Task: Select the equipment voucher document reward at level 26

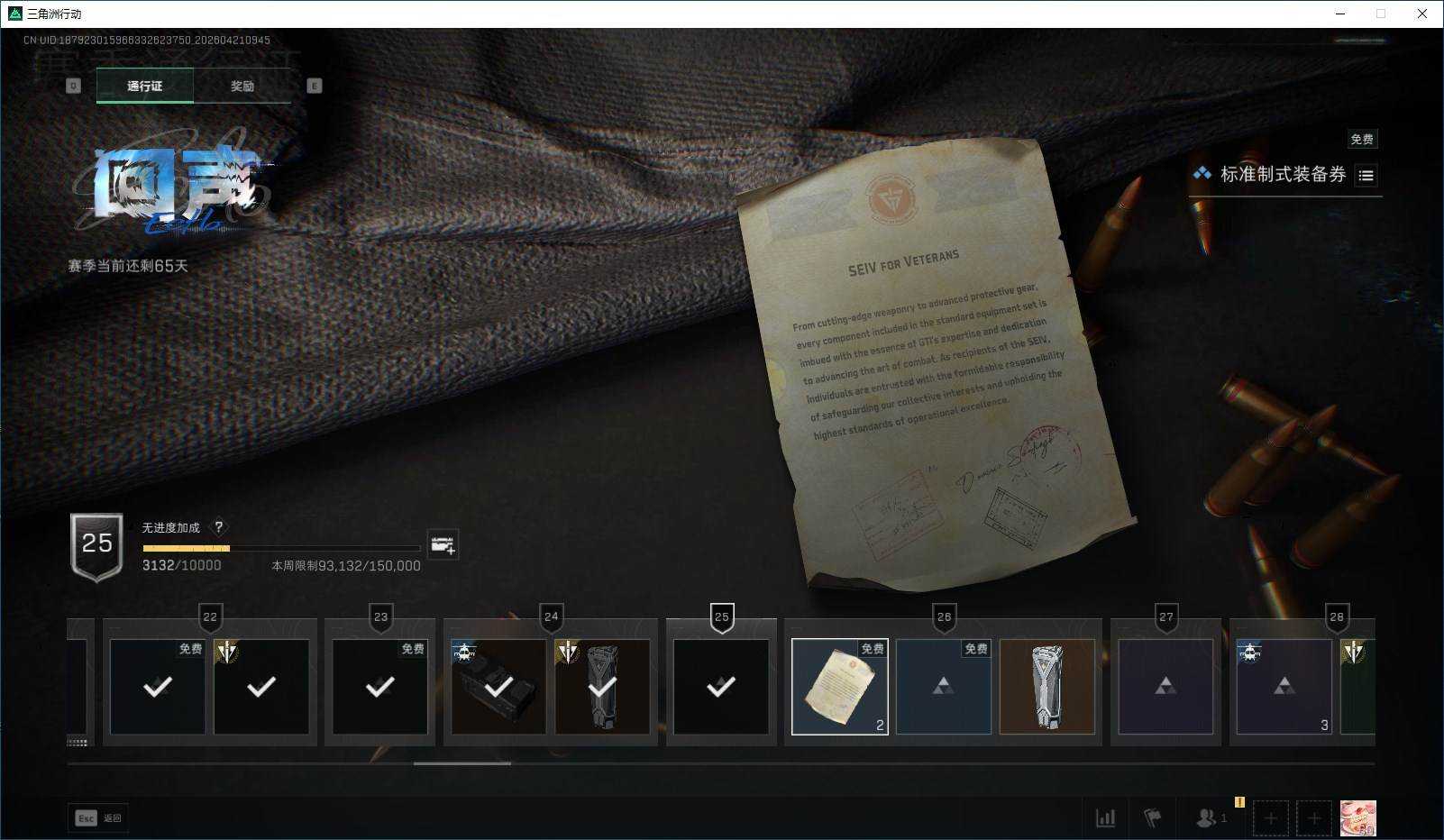Action: (840, 687)
